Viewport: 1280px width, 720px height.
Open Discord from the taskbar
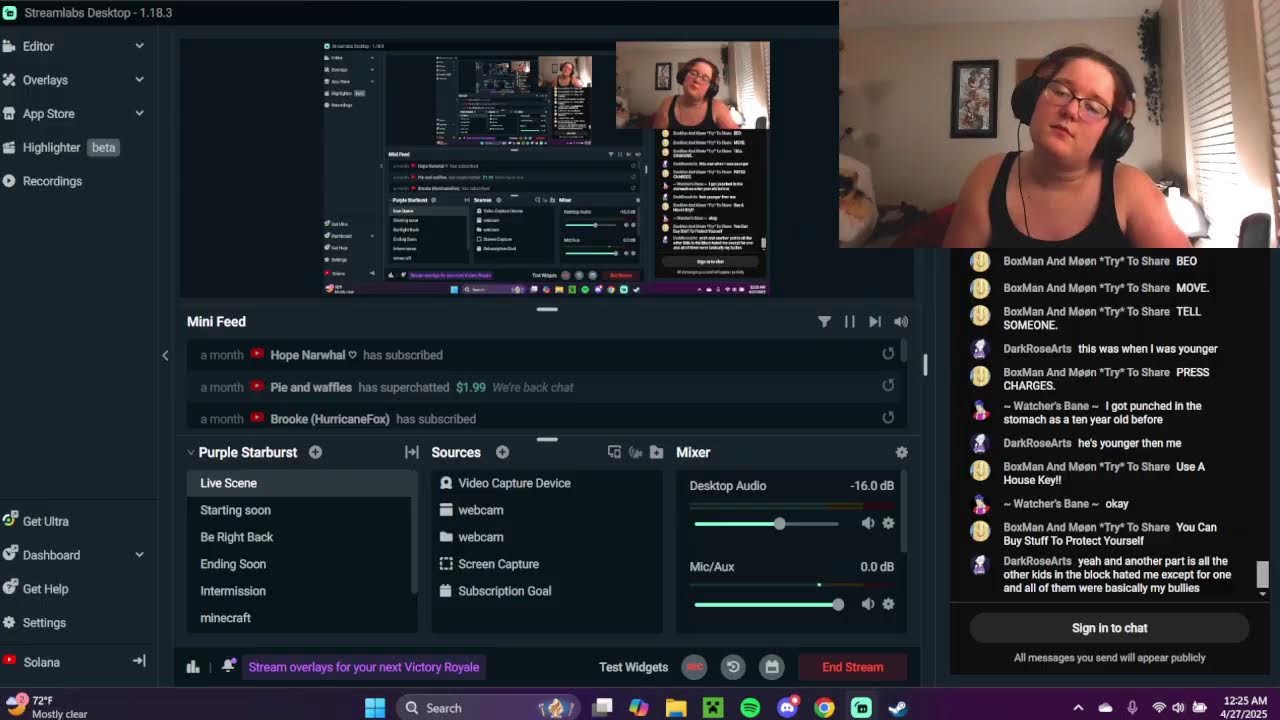click(787, 708)
